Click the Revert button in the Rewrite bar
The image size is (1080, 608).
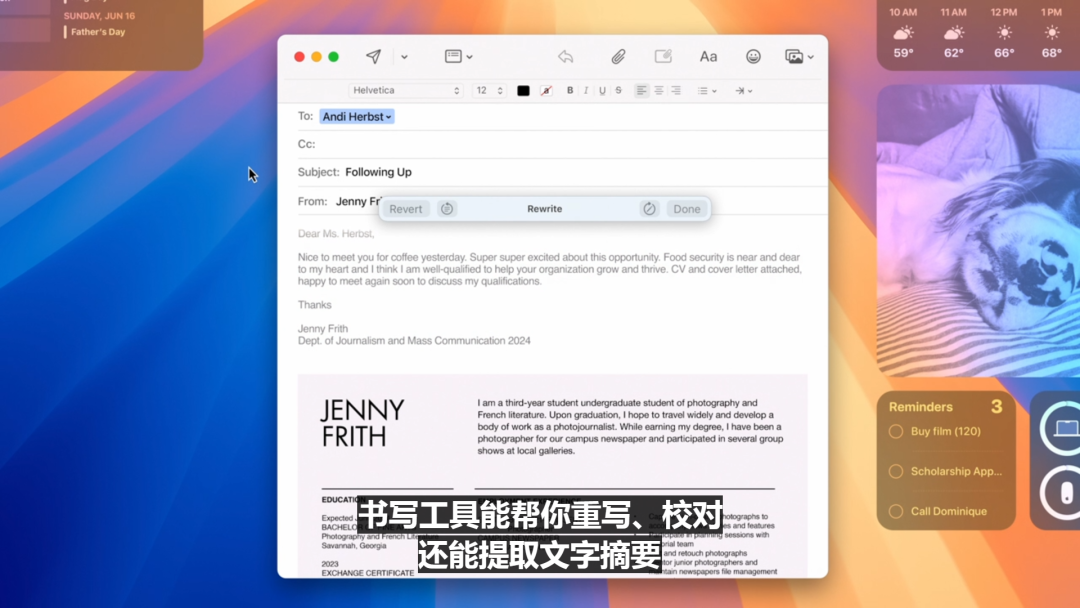pyautogui.click(x=406, y=209)
